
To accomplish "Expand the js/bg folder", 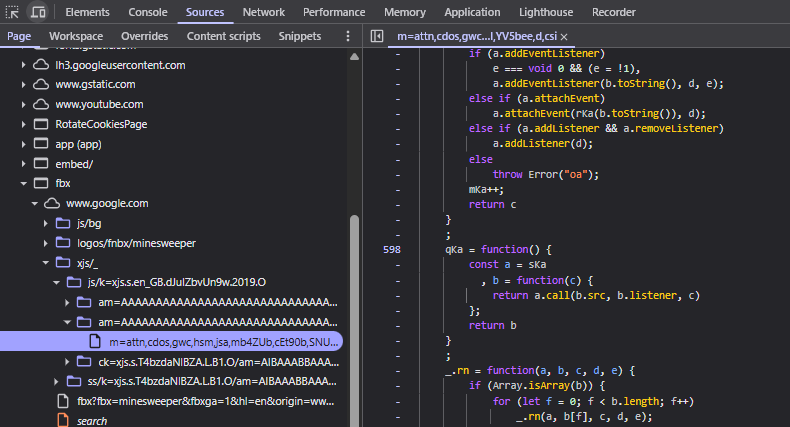I will point(47,223).
